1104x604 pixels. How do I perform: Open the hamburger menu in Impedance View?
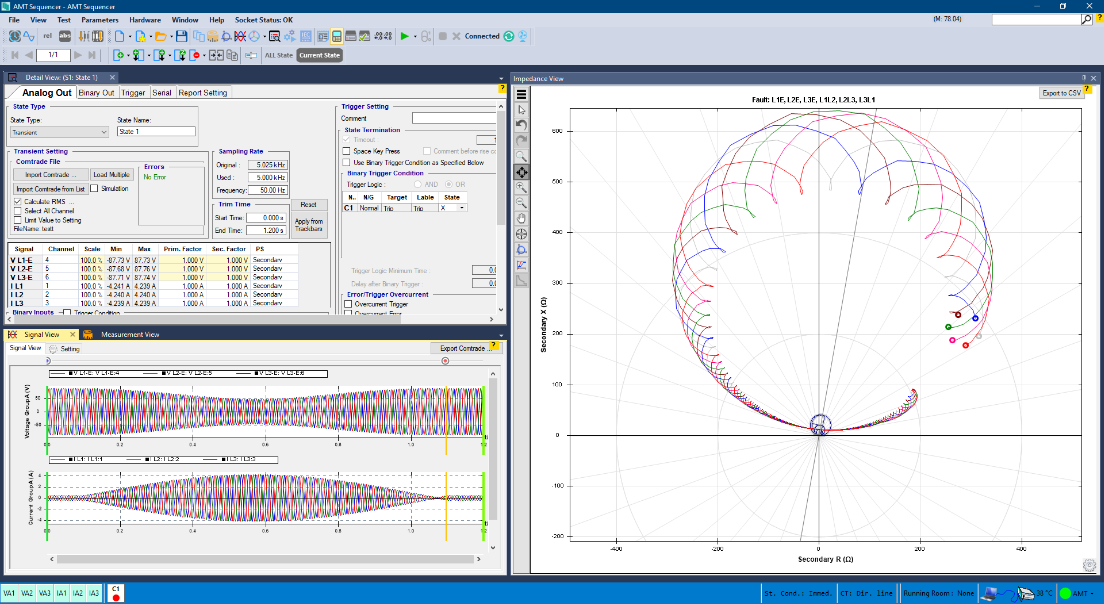click(522, 94)
